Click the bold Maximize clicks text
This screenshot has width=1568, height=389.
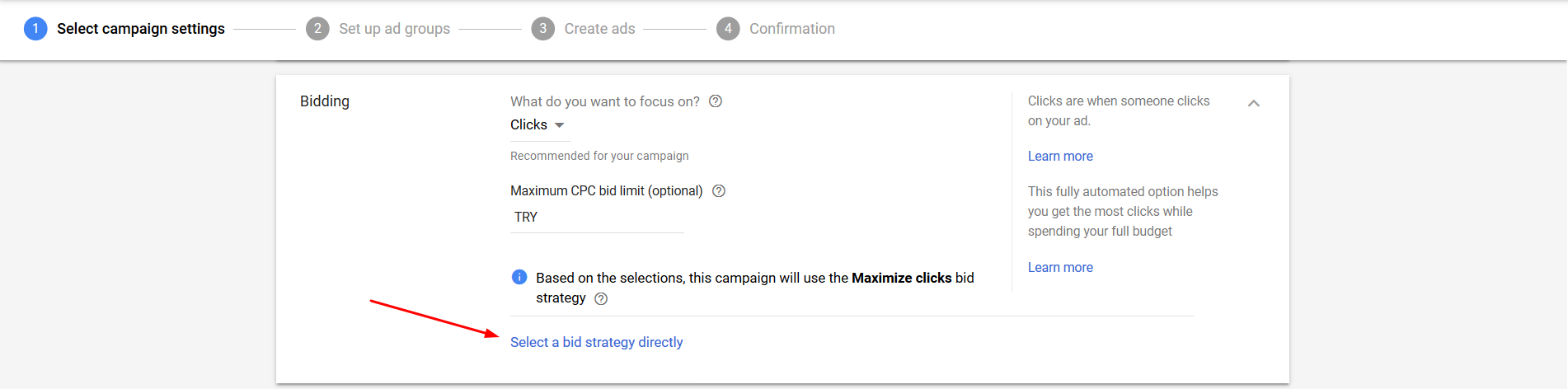click(x=901, y=278)
